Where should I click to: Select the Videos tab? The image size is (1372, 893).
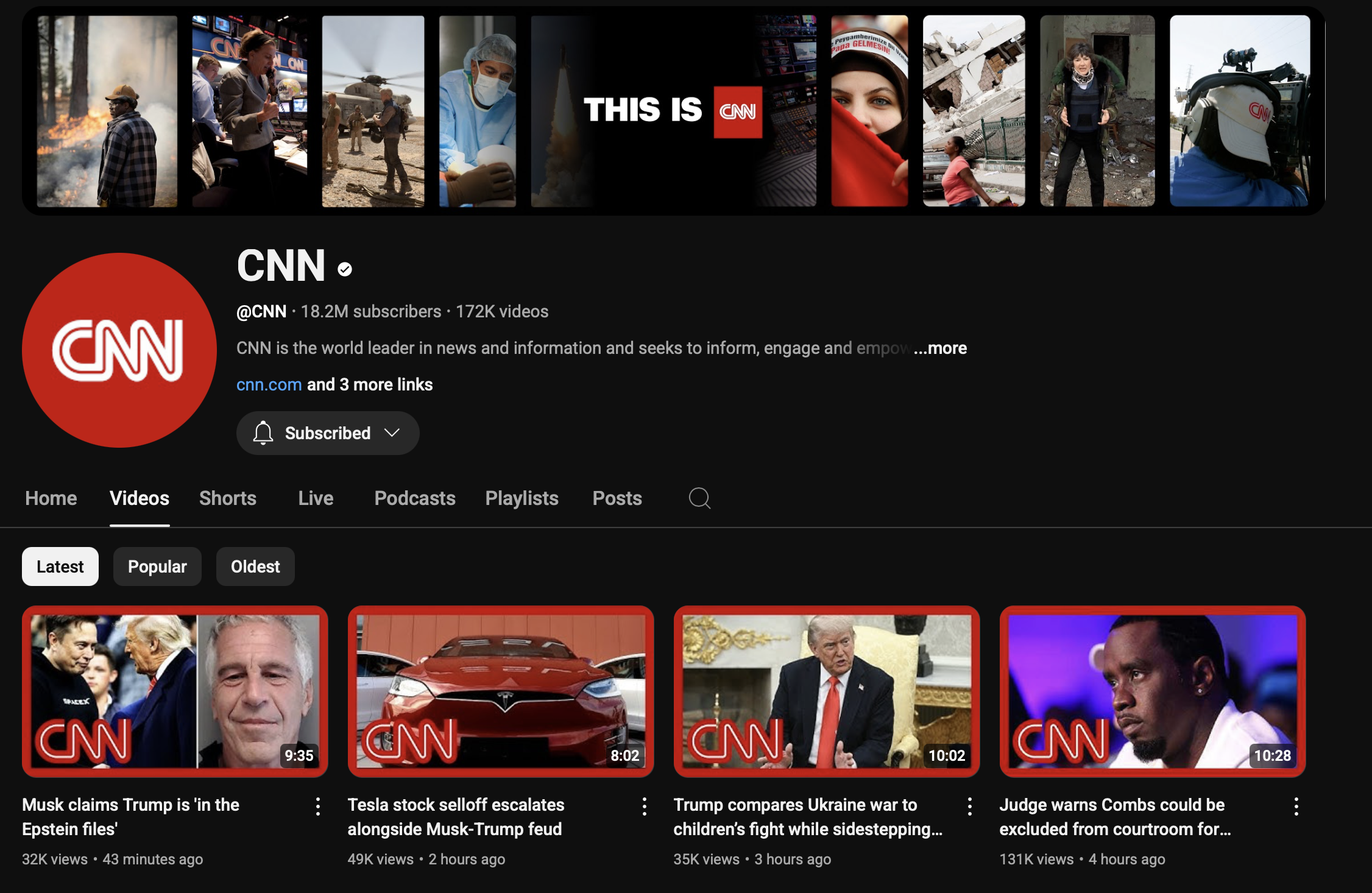140,498
